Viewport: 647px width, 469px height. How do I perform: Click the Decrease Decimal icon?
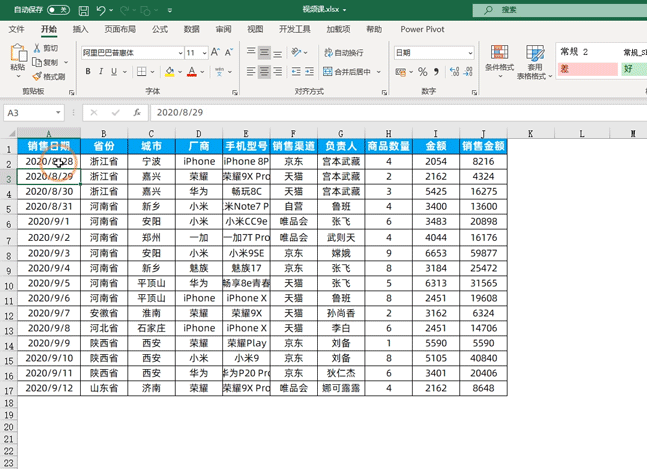point(468,72)
